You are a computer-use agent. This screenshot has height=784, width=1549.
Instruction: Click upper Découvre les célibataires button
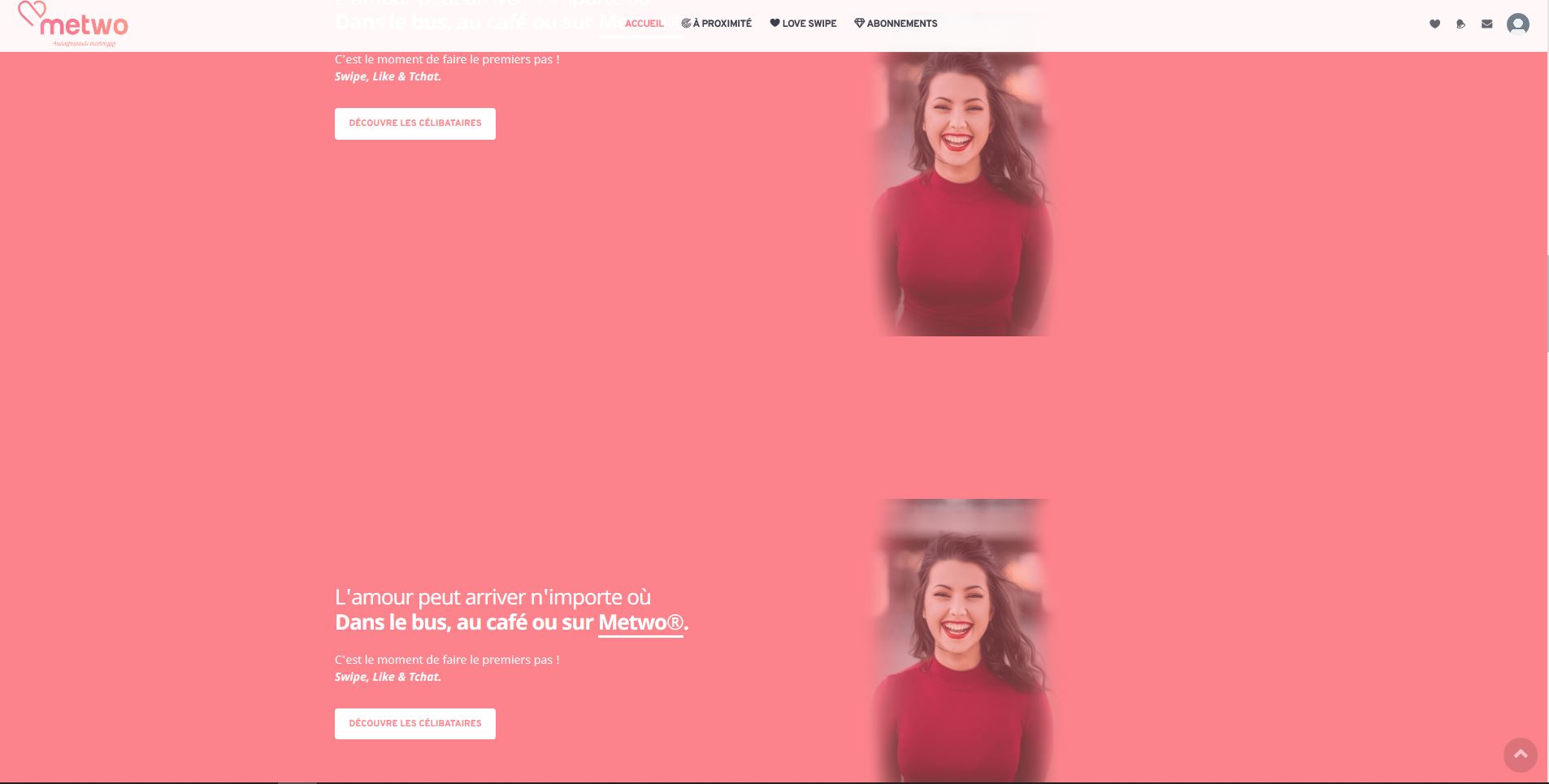click(414, 123)
